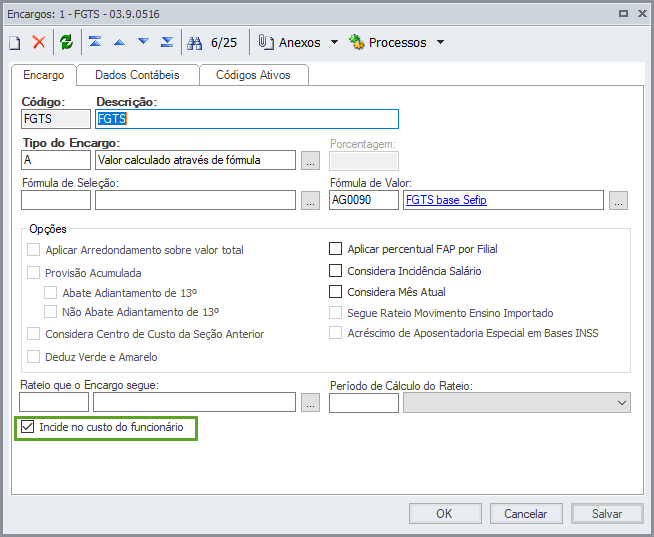Check Considera Incidência Salário option

click(x=336, y=271)
